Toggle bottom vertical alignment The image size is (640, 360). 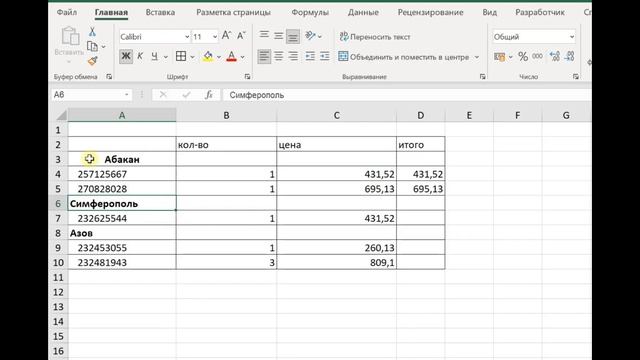293,36
